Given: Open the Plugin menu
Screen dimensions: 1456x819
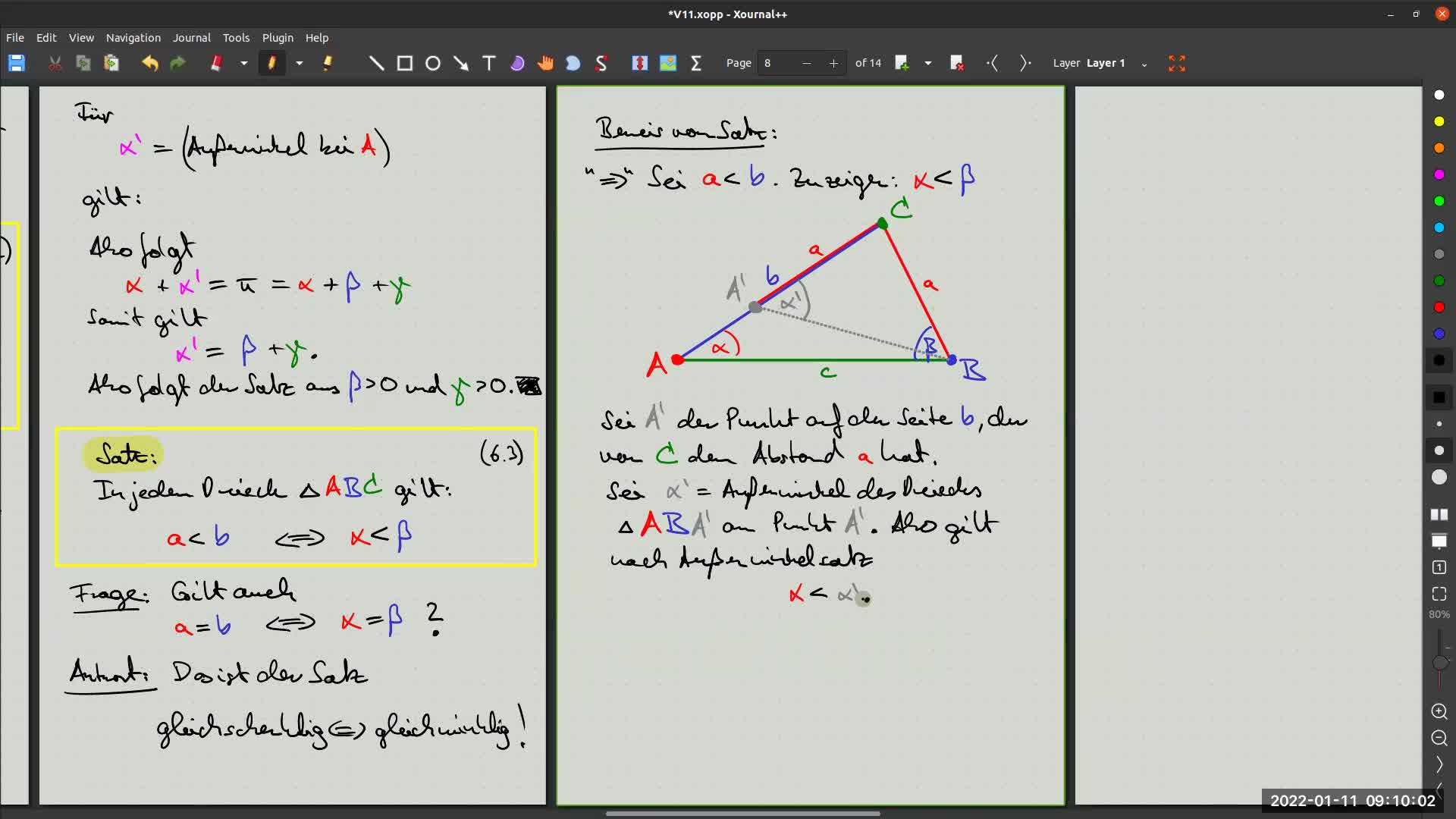Looking at the screenshot, I should [x=278, y=38].
